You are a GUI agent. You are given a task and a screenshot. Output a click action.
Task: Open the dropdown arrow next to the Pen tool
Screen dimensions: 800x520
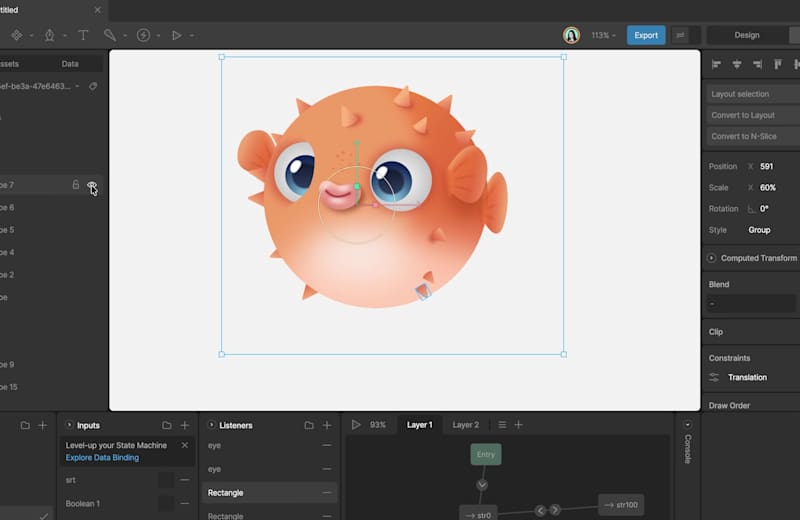click(65, 36)
